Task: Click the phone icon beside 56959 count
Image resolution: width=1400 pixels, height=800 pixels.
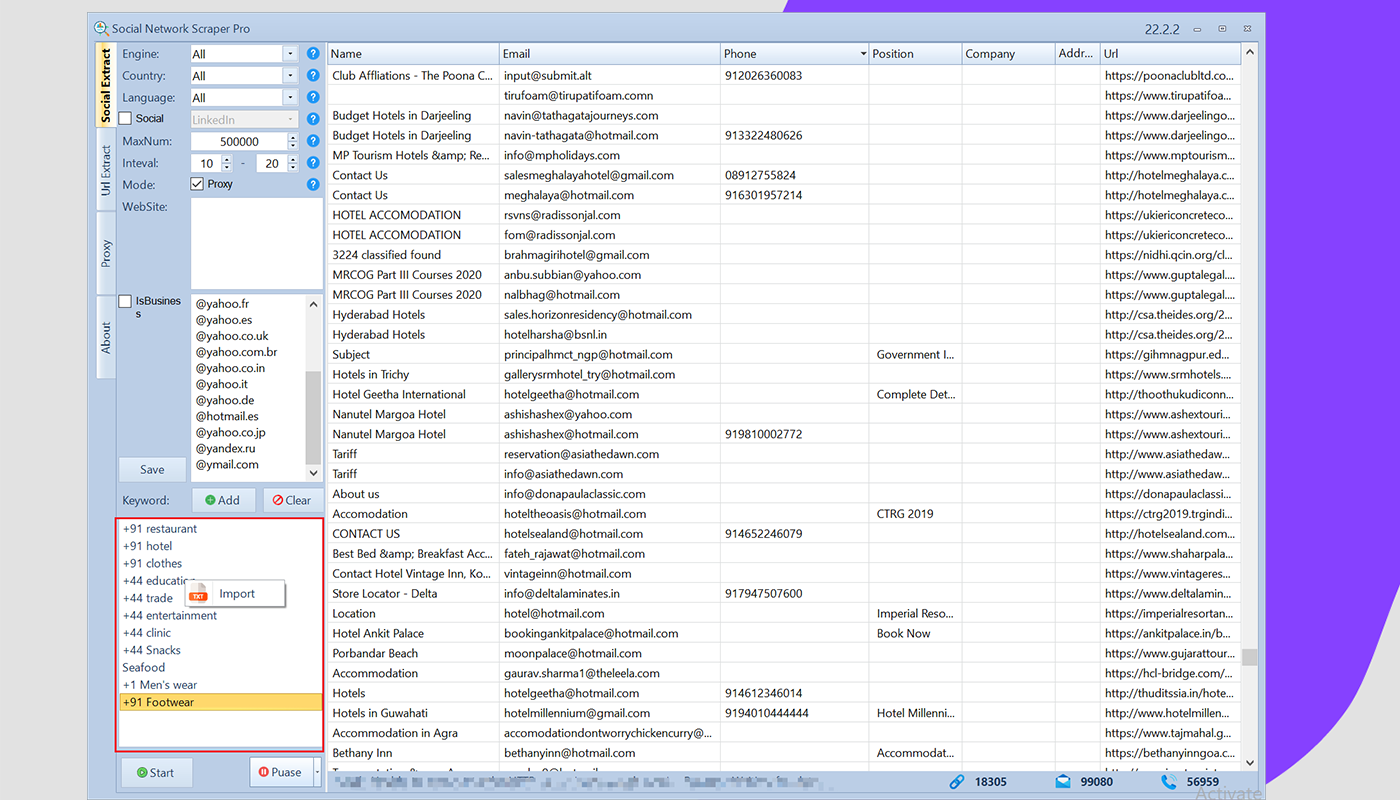Action: tap(1169, 782)
